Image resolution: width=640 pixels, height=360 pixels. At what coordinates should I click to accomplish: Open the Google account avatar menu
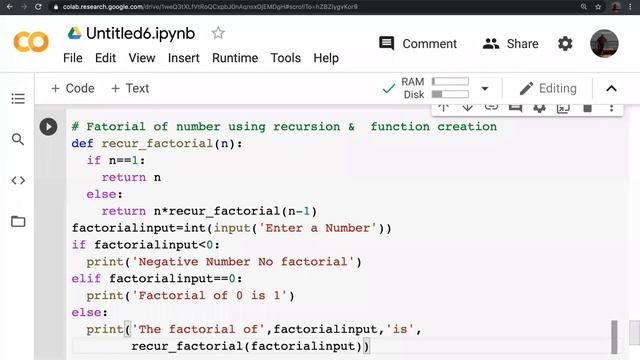(604, 43)
